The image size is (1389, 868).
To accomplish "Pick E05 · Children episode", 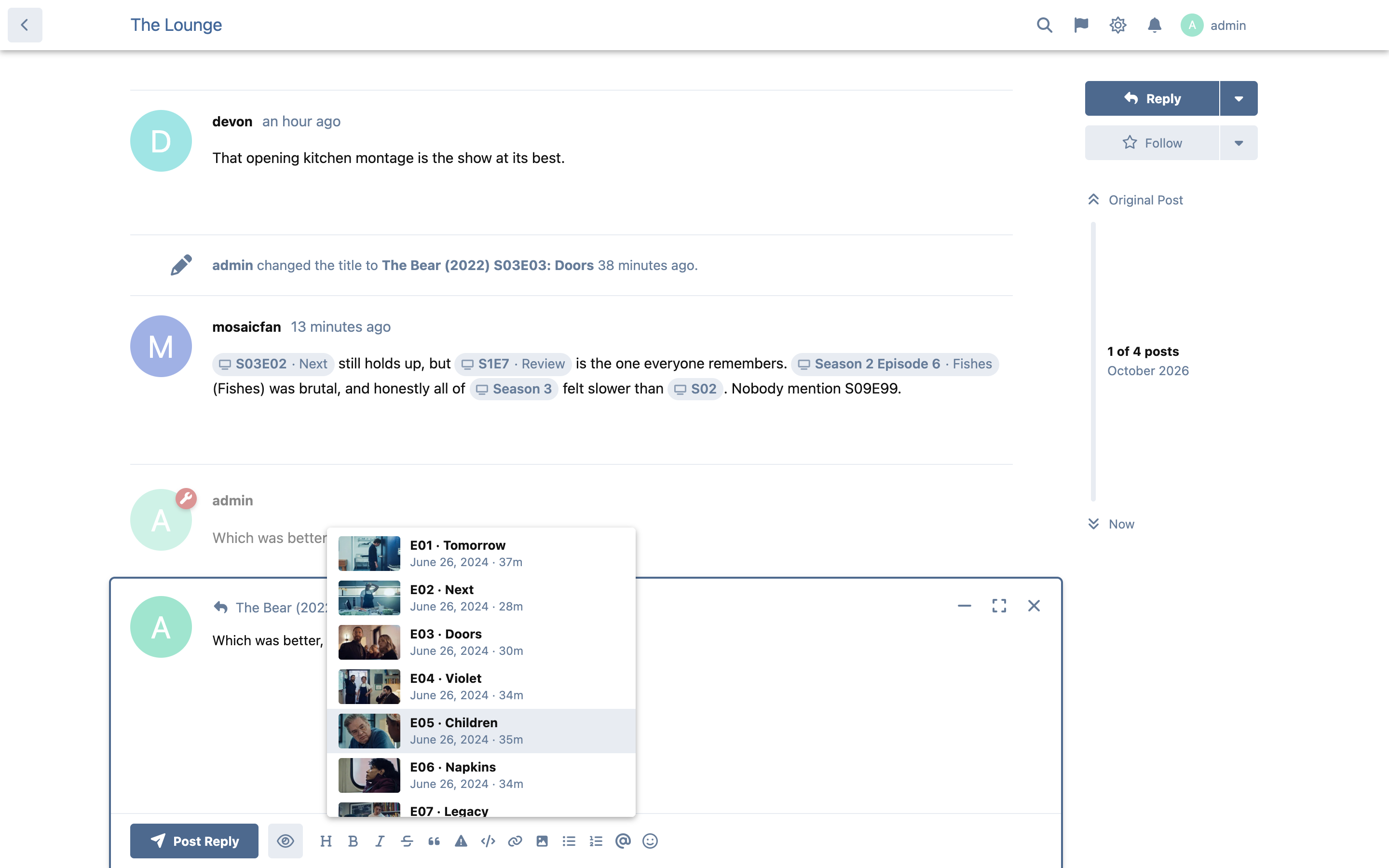I will (x=481, y=731).
